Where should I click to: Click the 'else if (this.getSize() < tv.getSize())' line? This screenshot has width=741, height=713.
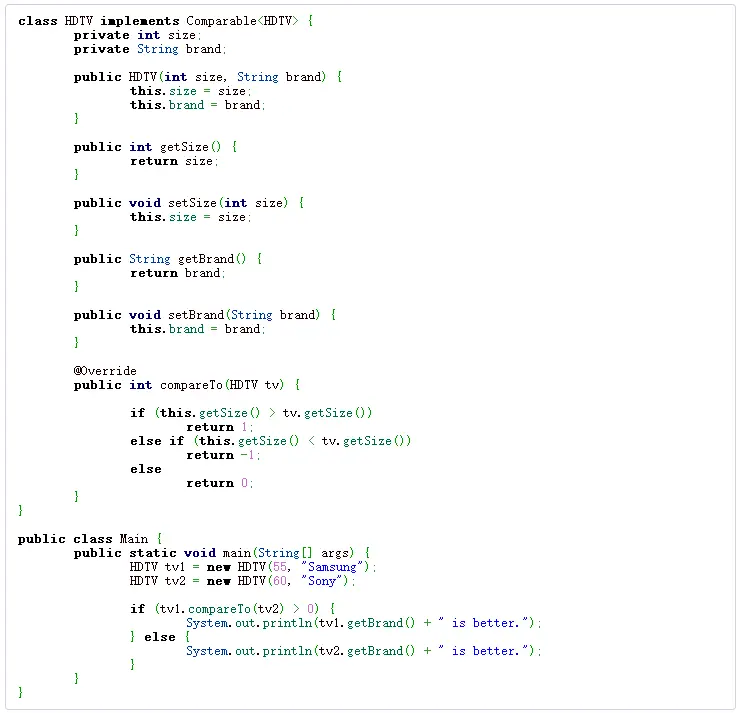click(x=271, y=441)
